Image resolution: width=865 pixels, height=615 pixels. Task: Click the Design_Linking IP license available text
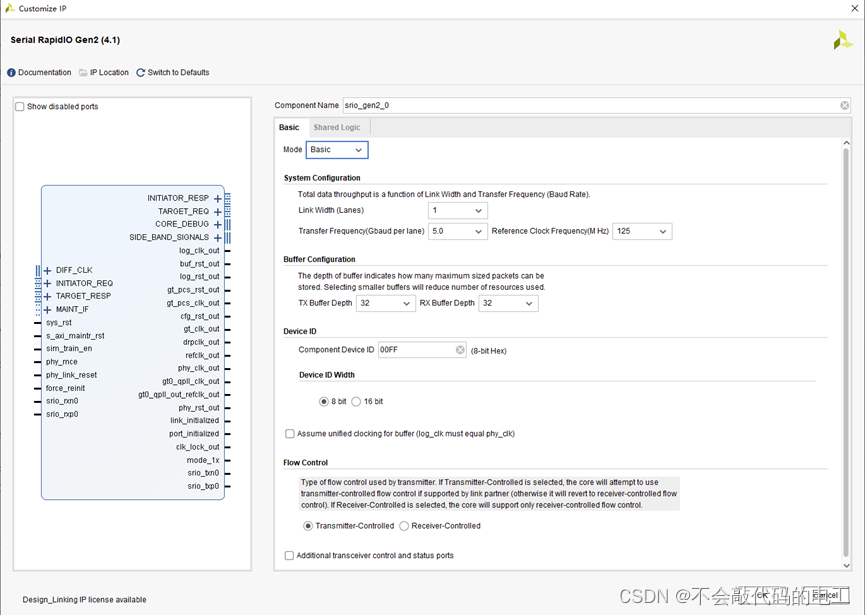[84, 600]
